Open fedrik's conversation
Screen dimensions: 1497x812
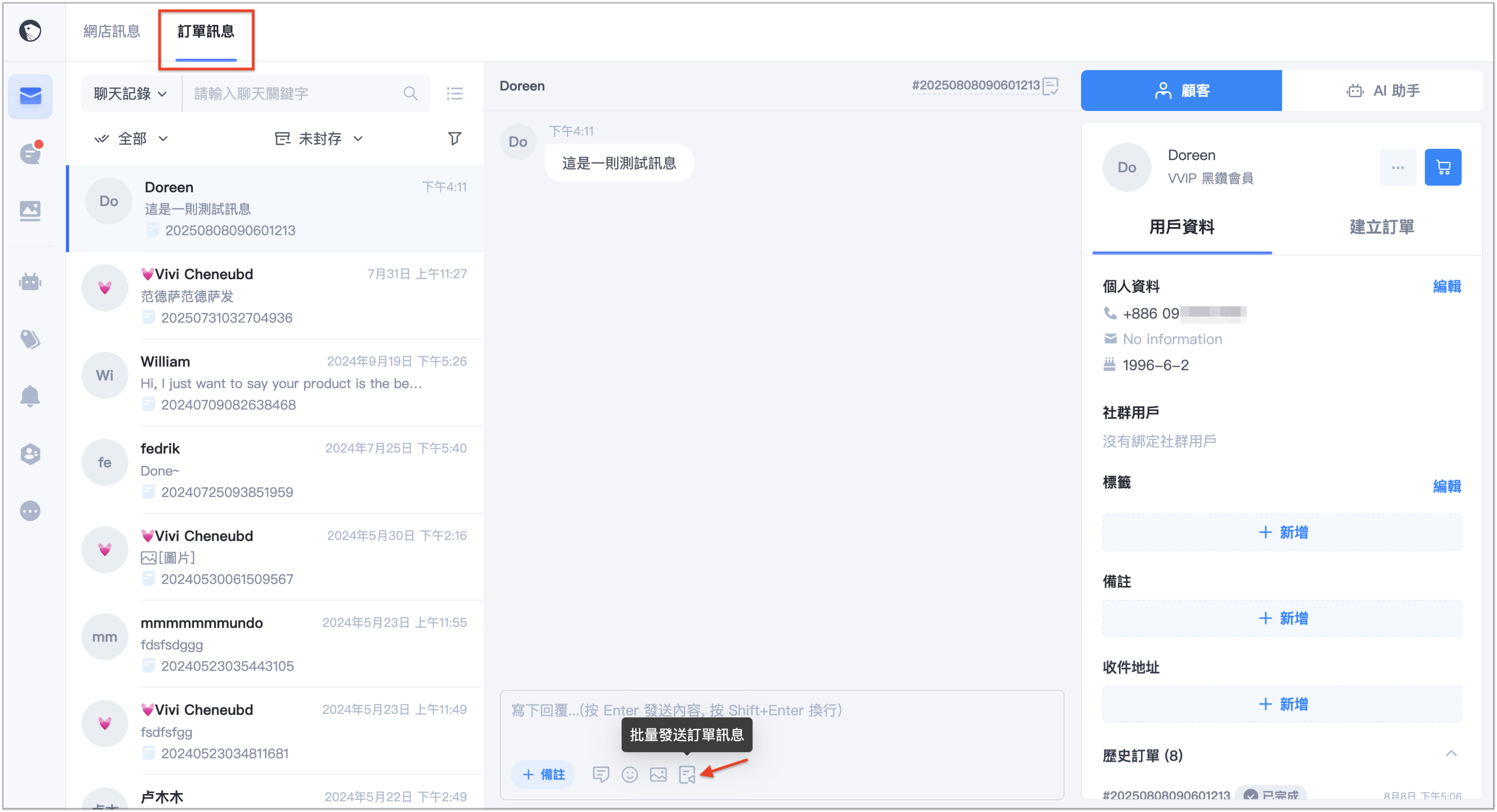276,470
